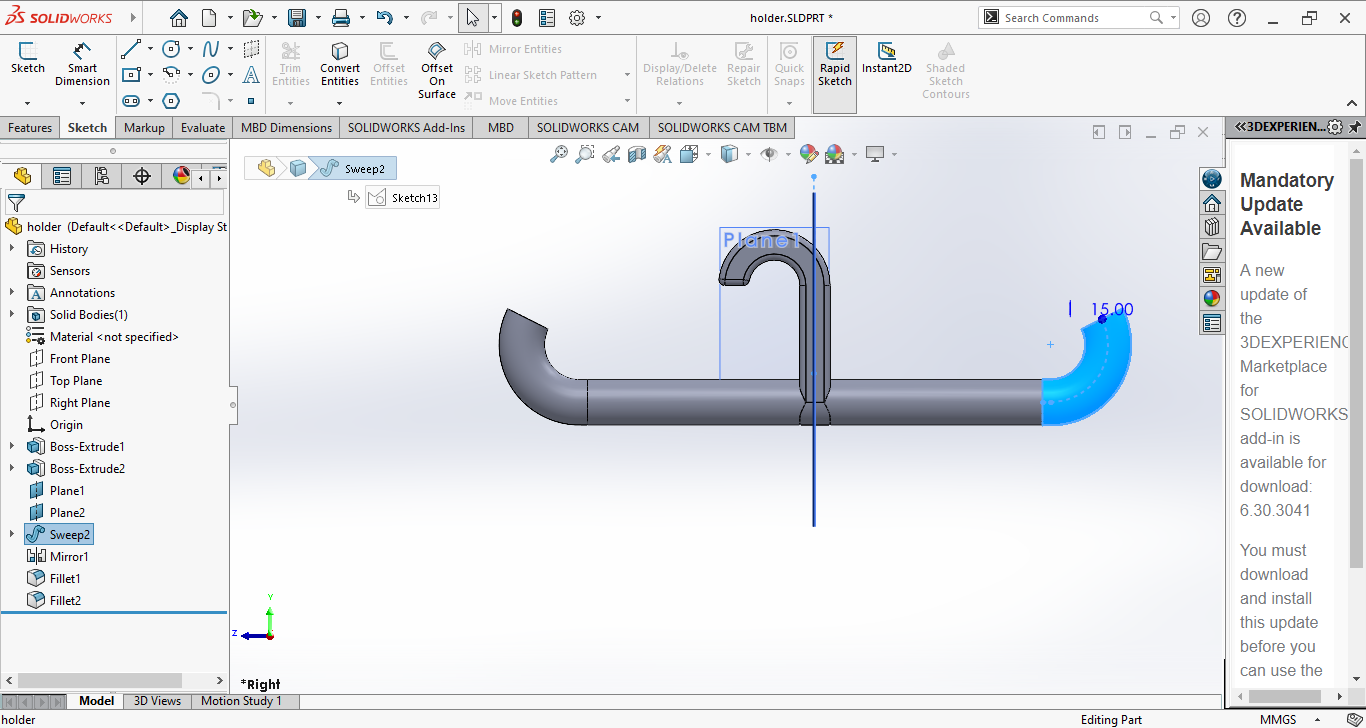The height and width of the screenshot is (728, 1366).
Task: Click the Offset On Surface tool
Action: [x=437, y=68]
